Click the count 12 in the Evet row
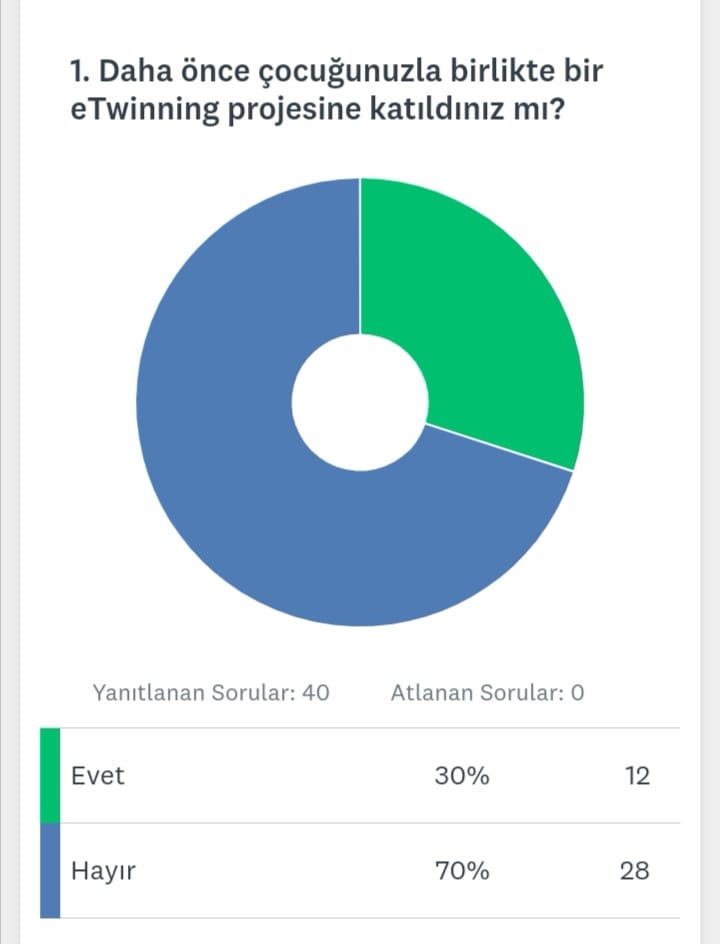720x944 pixels. click(x=635, y=775)
